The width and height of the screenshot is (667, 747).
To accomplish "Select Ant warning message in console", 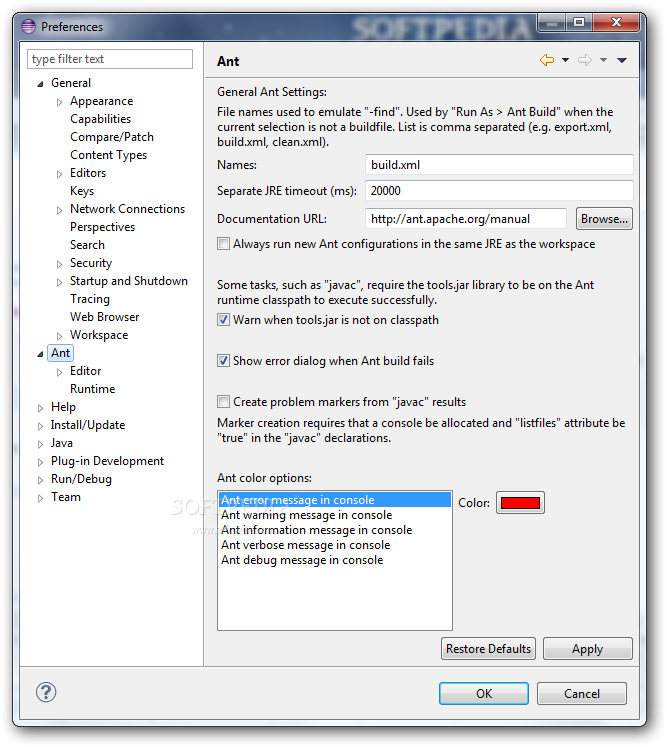I will coord(334,515).
